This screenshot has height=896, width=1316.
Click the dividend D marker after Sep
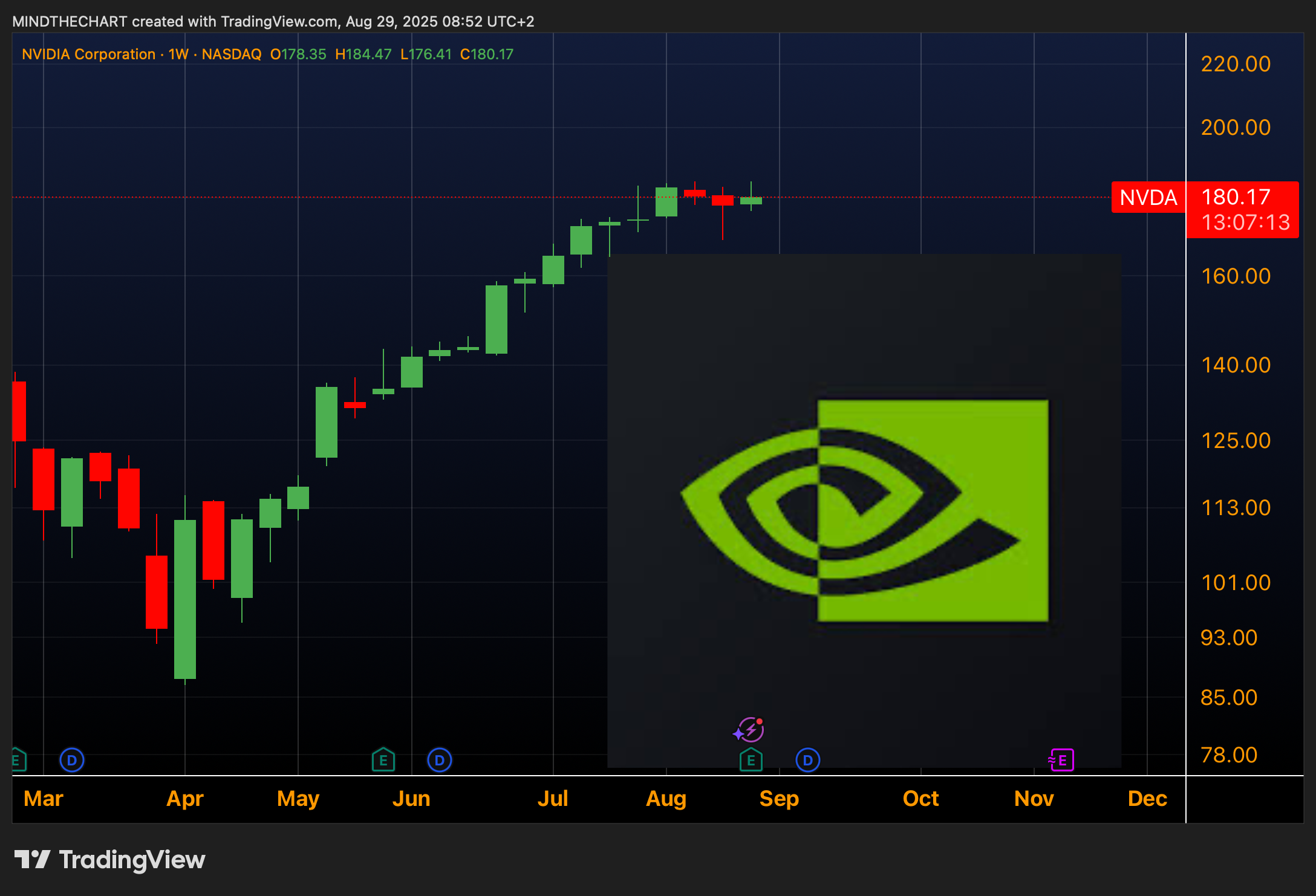click(807, 760)
